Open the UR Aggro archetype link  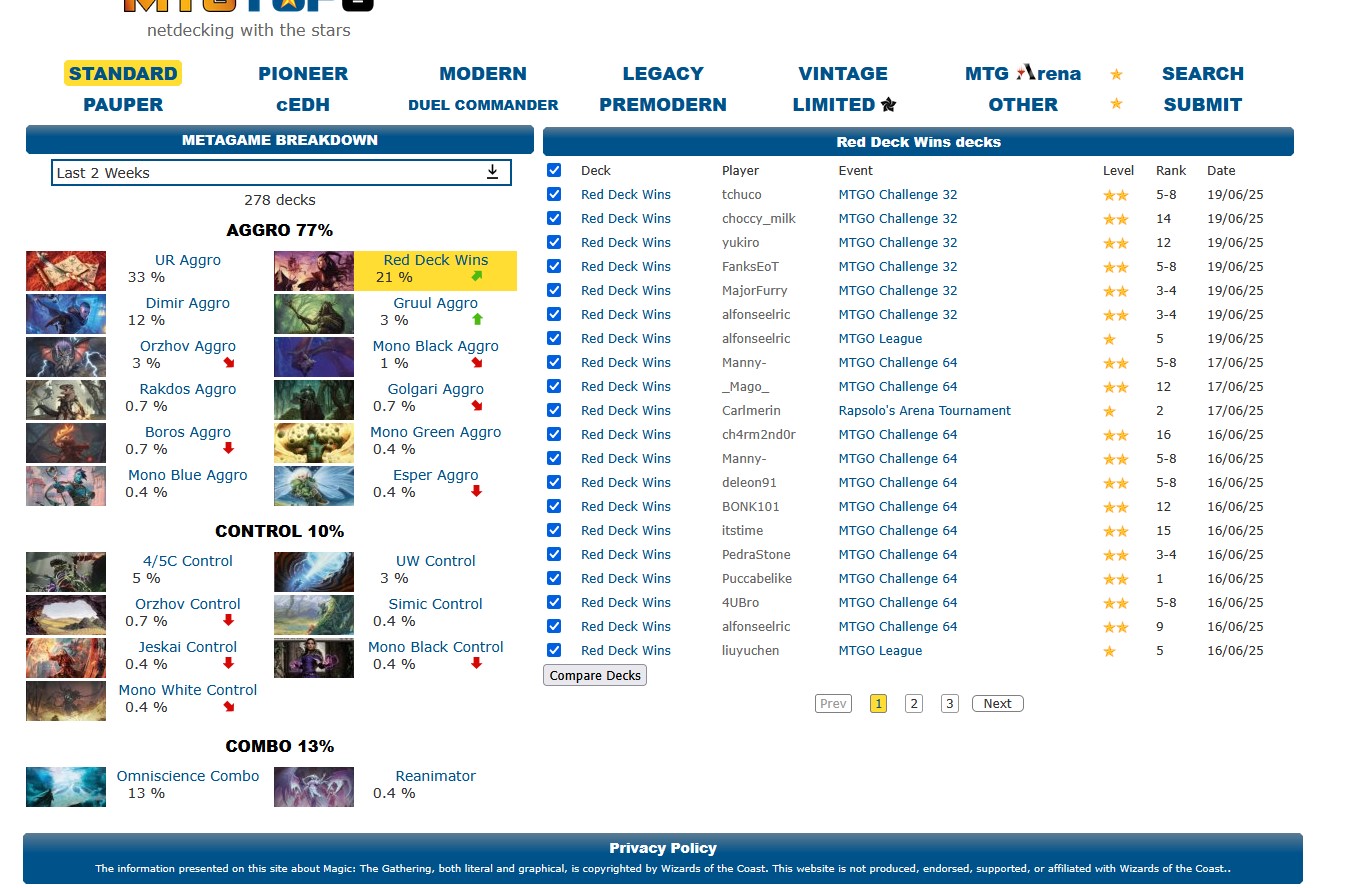click(188, 260)
